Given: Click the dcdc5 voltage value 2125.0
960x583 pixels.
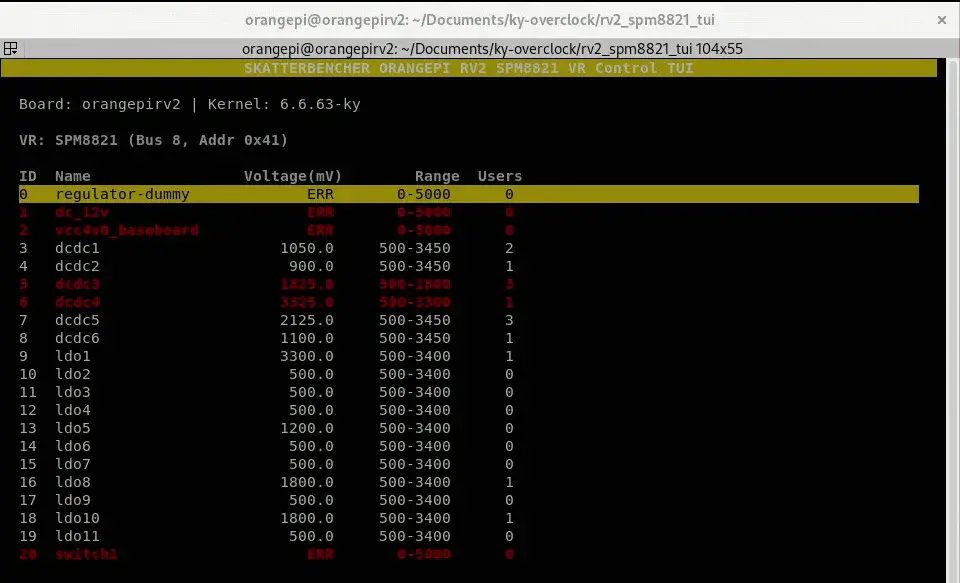Looking at the screenshot, I should (x=307, y=320).
